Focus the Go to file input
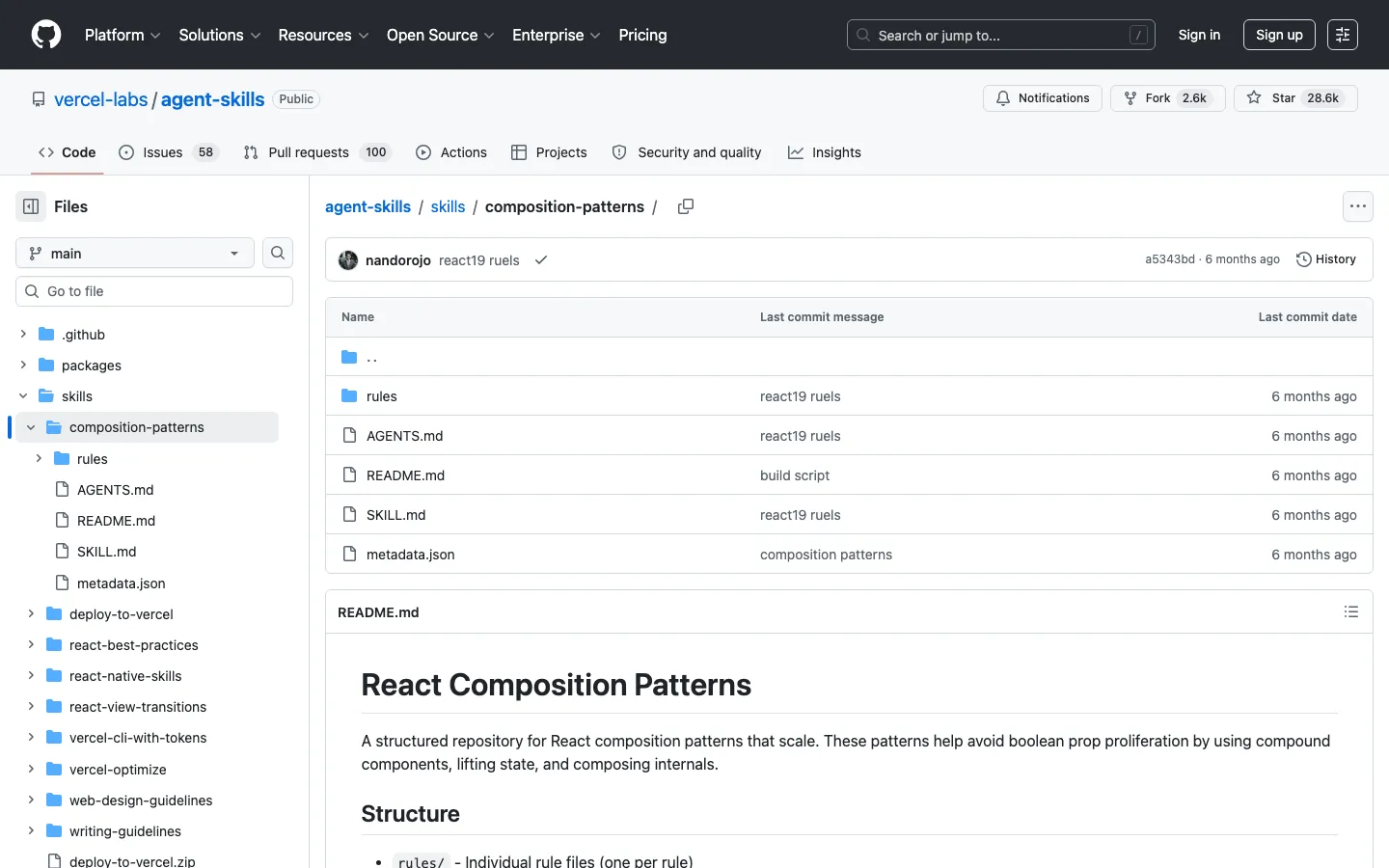The width and height of the screenshot is (1389, 868). [154, 291]
